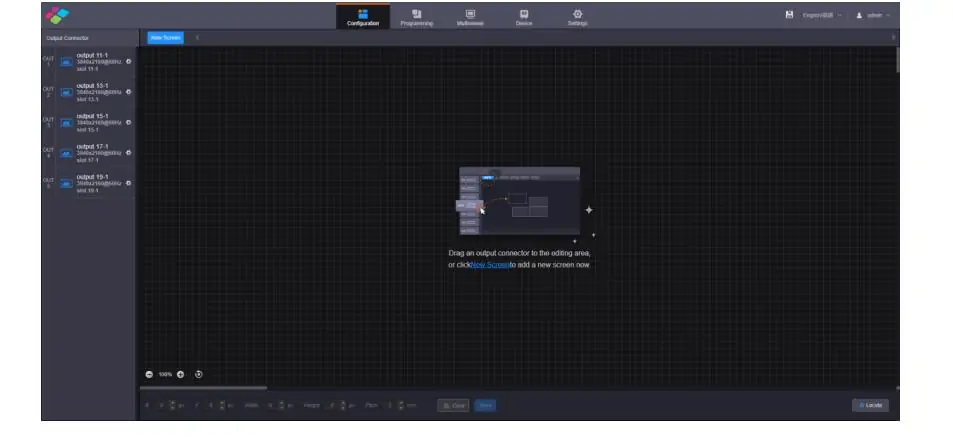Switch to the Programming tab

(x=416, y=17)
